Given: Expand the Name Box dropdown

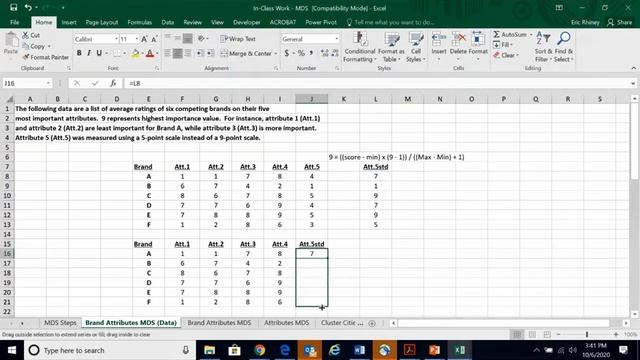Looking at the screenshot, I should click(x=48, y=83).
